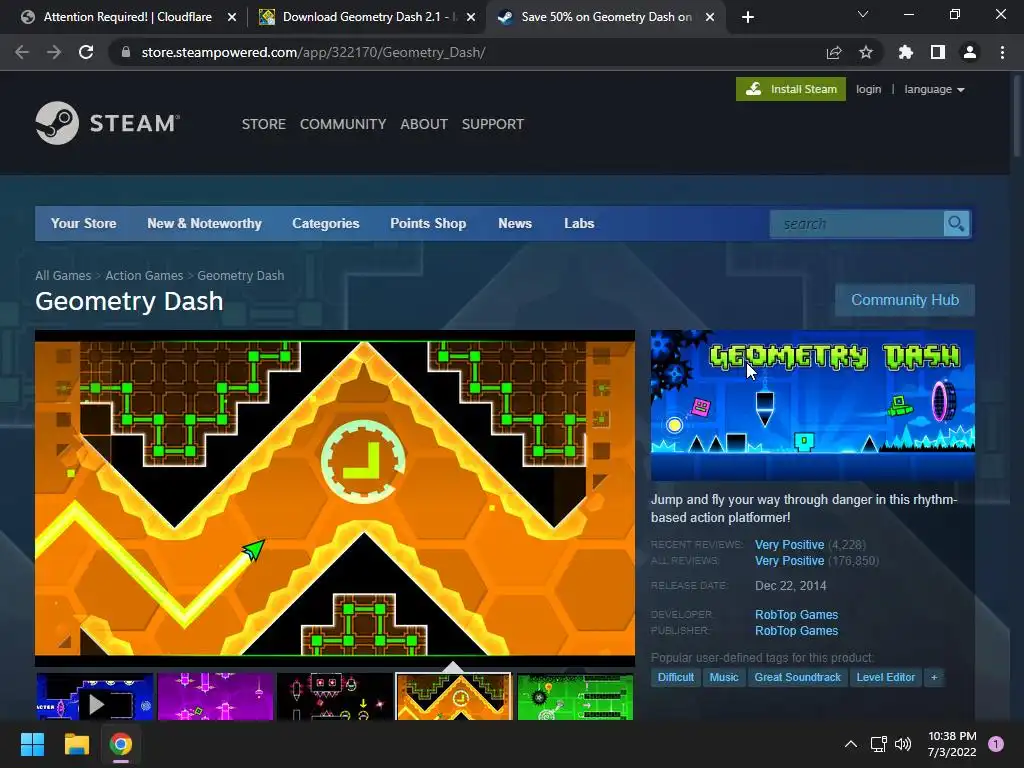Expand more tags with the plus button
Image resolution: width=1024 pixels, height=768 pixels.
click(934, 677)
